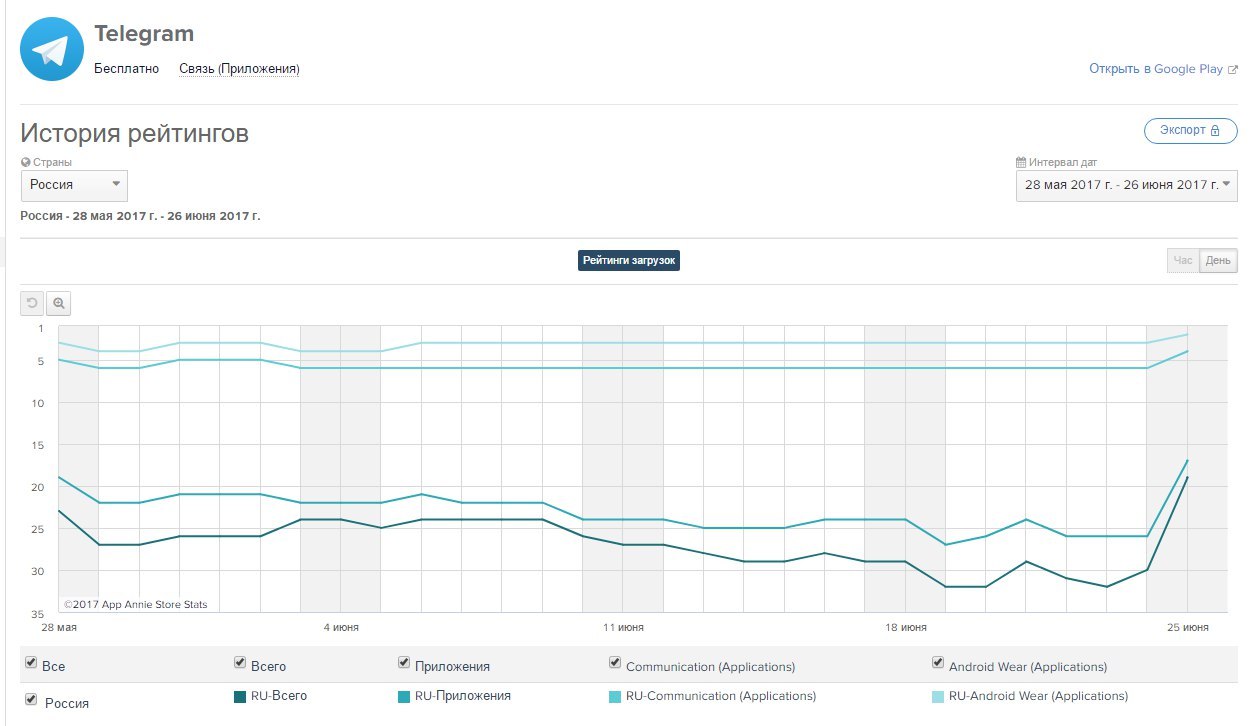Toggle the Все checkbox
The height and width of the screenshot is (726, 1250).
[31, 663]
